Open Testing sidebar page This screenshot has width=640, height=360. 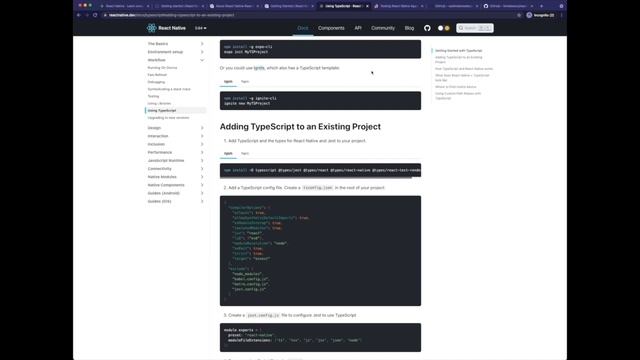153,96
